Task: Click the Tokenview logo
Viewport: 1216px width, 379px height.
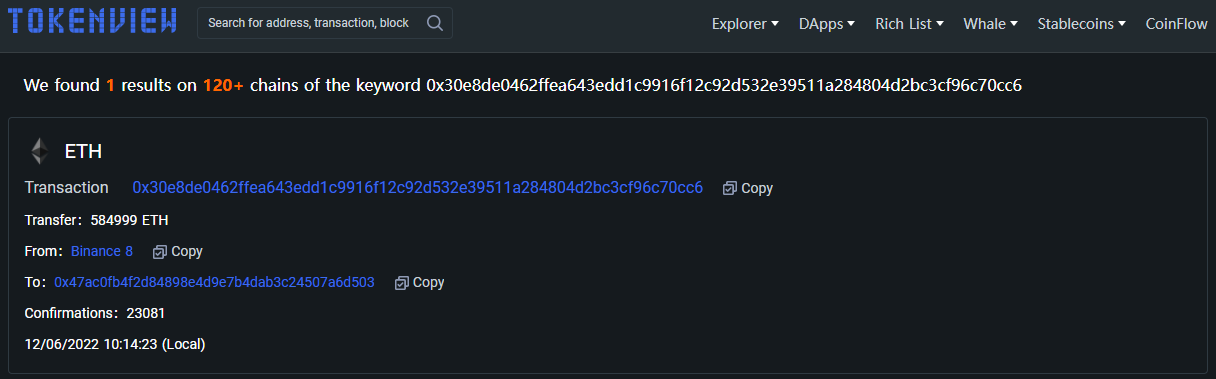Action: point(92,22)
